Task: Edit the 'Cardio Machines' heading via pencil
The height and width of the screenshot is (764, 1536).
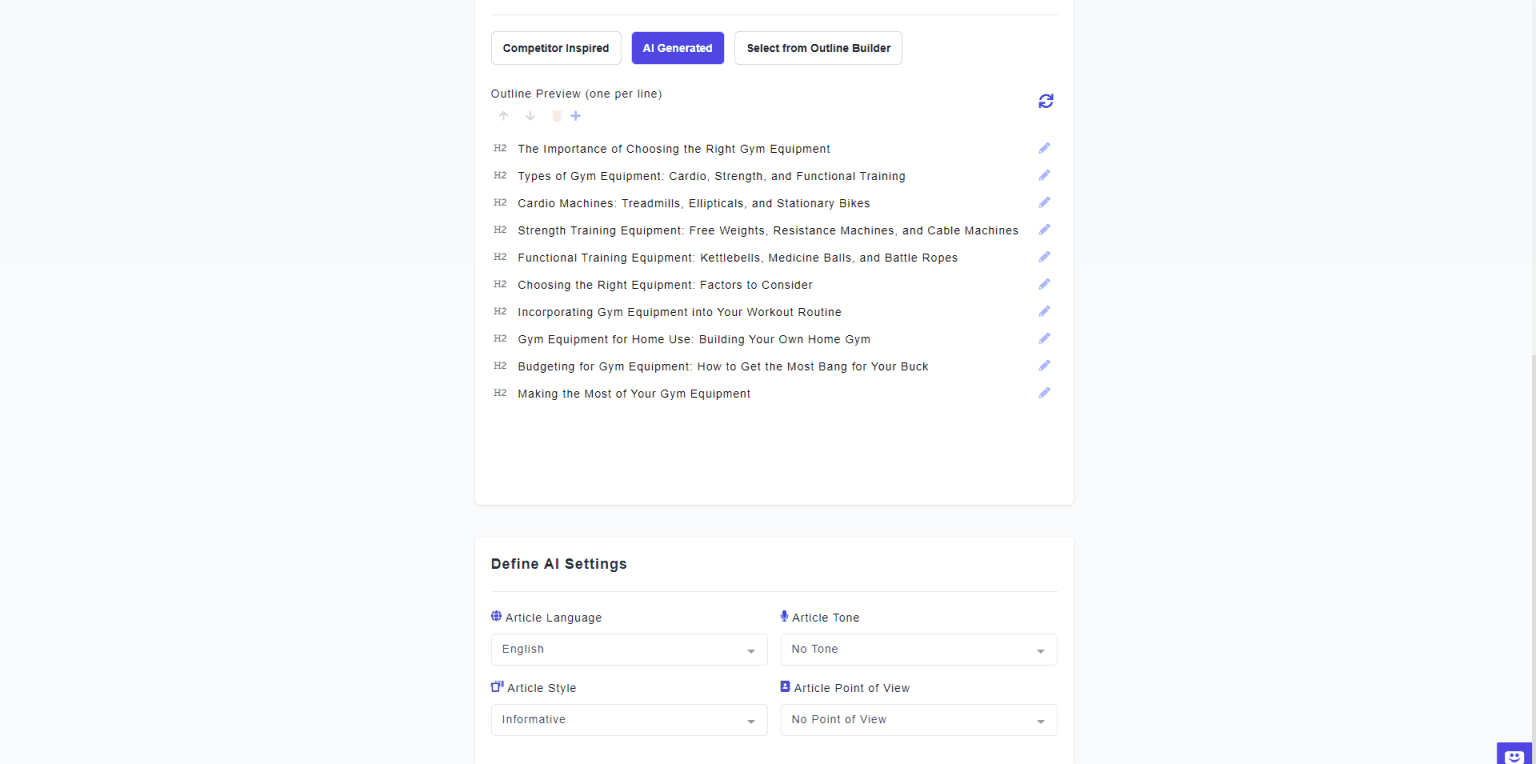Action: coord(1044,203)
